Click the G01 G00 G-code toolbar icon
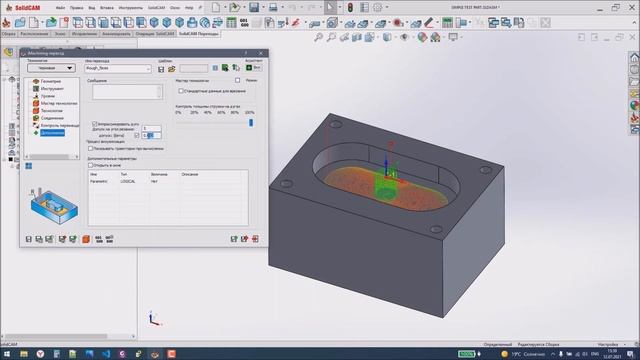Viewport: 640px width, 360px height. pyautogui.click(x=244, y=23)
